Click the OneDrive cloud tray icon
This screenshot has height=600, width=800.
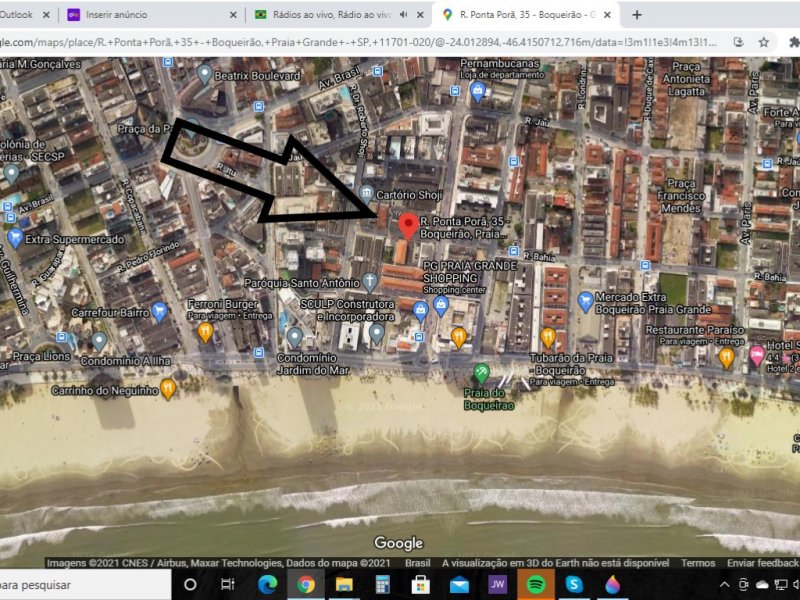coord(762,585)
